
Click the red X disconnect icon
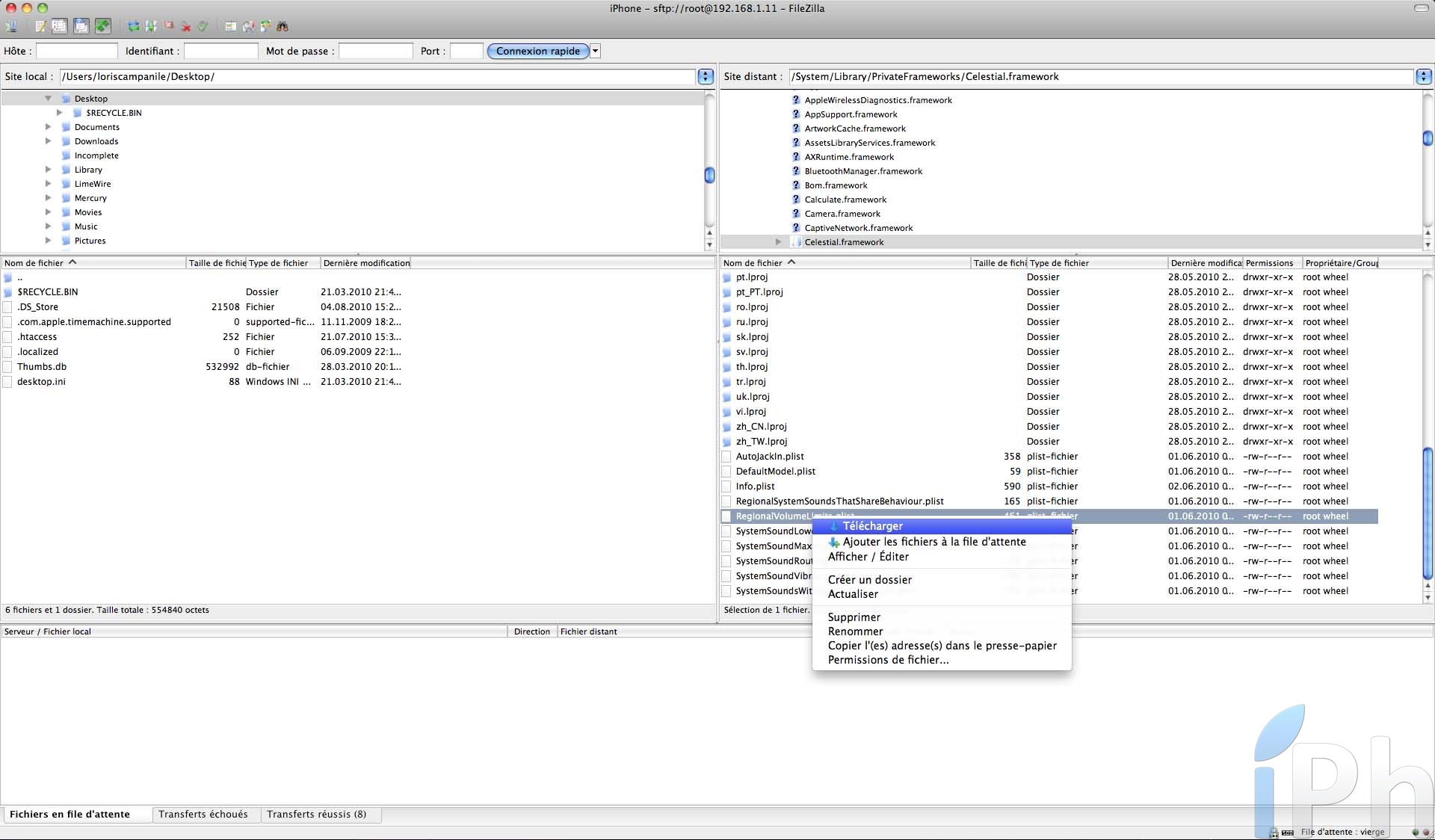pos(186,27)
